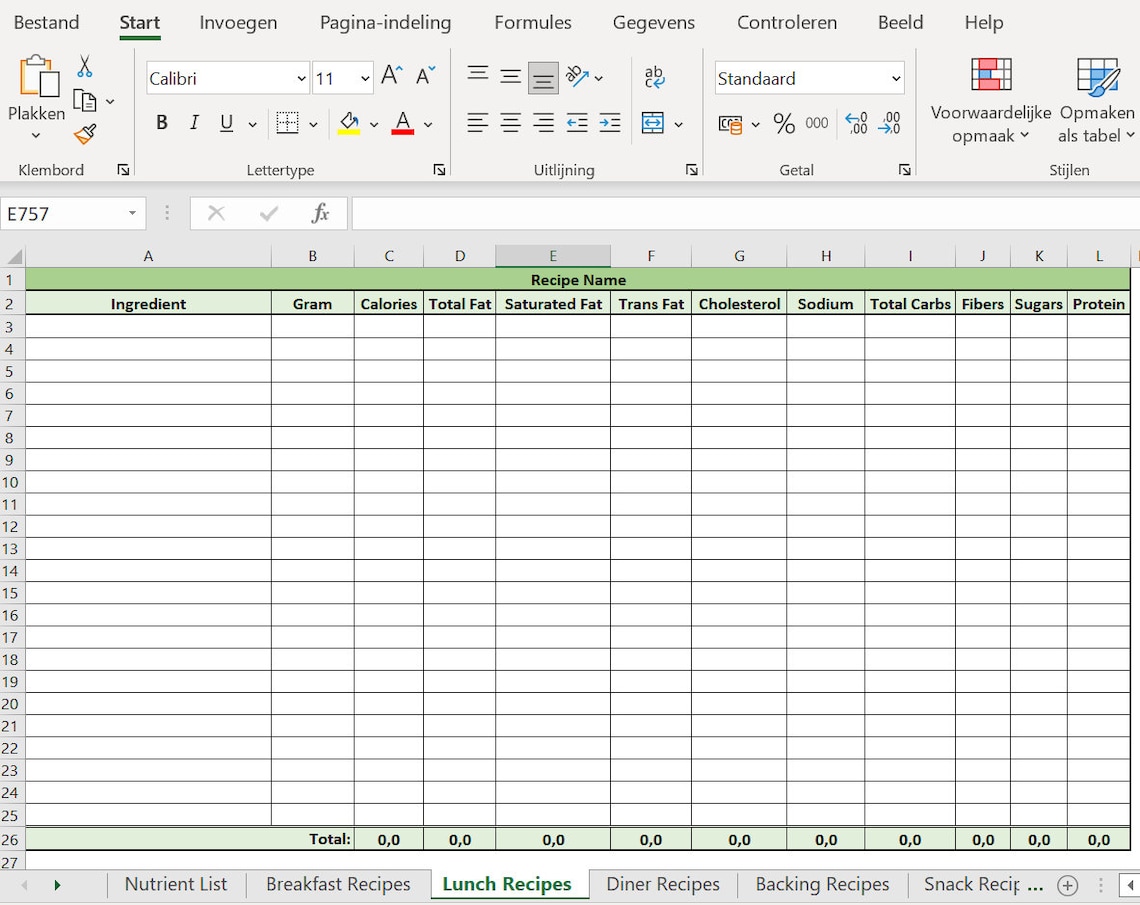Toggle bold formatting
Screen dimensions: 1140x905
click(x=161, y=122)
